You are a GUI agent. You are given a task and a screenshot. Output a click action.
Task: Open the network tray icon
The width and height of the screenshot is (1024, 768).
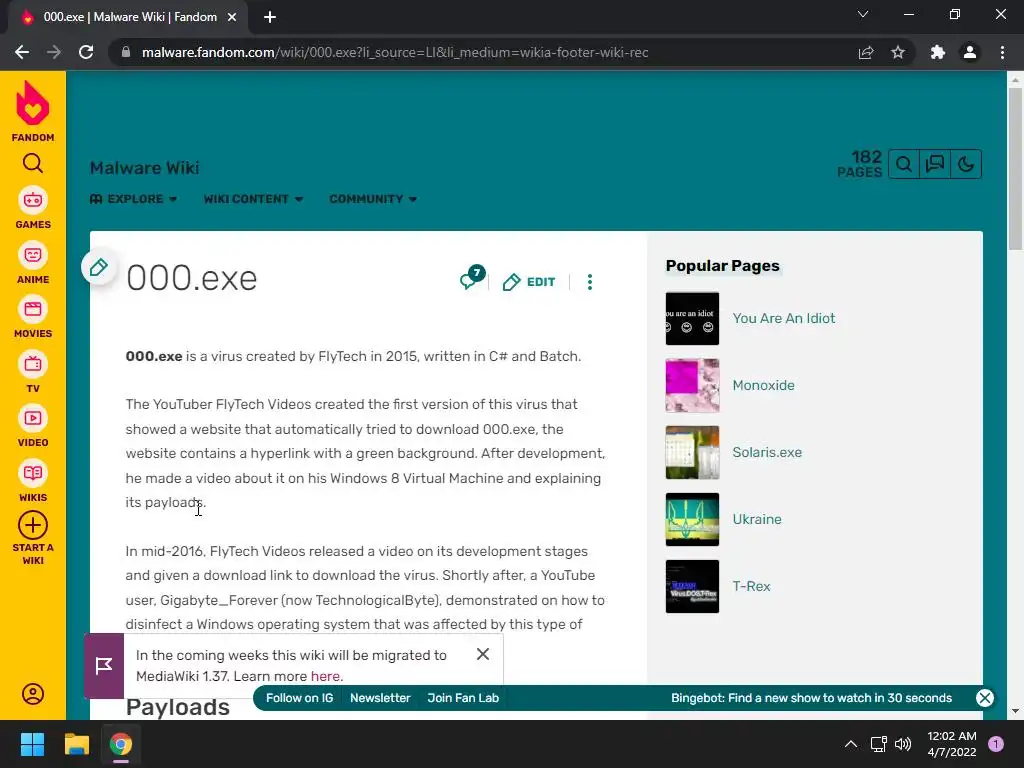(878, 744)
